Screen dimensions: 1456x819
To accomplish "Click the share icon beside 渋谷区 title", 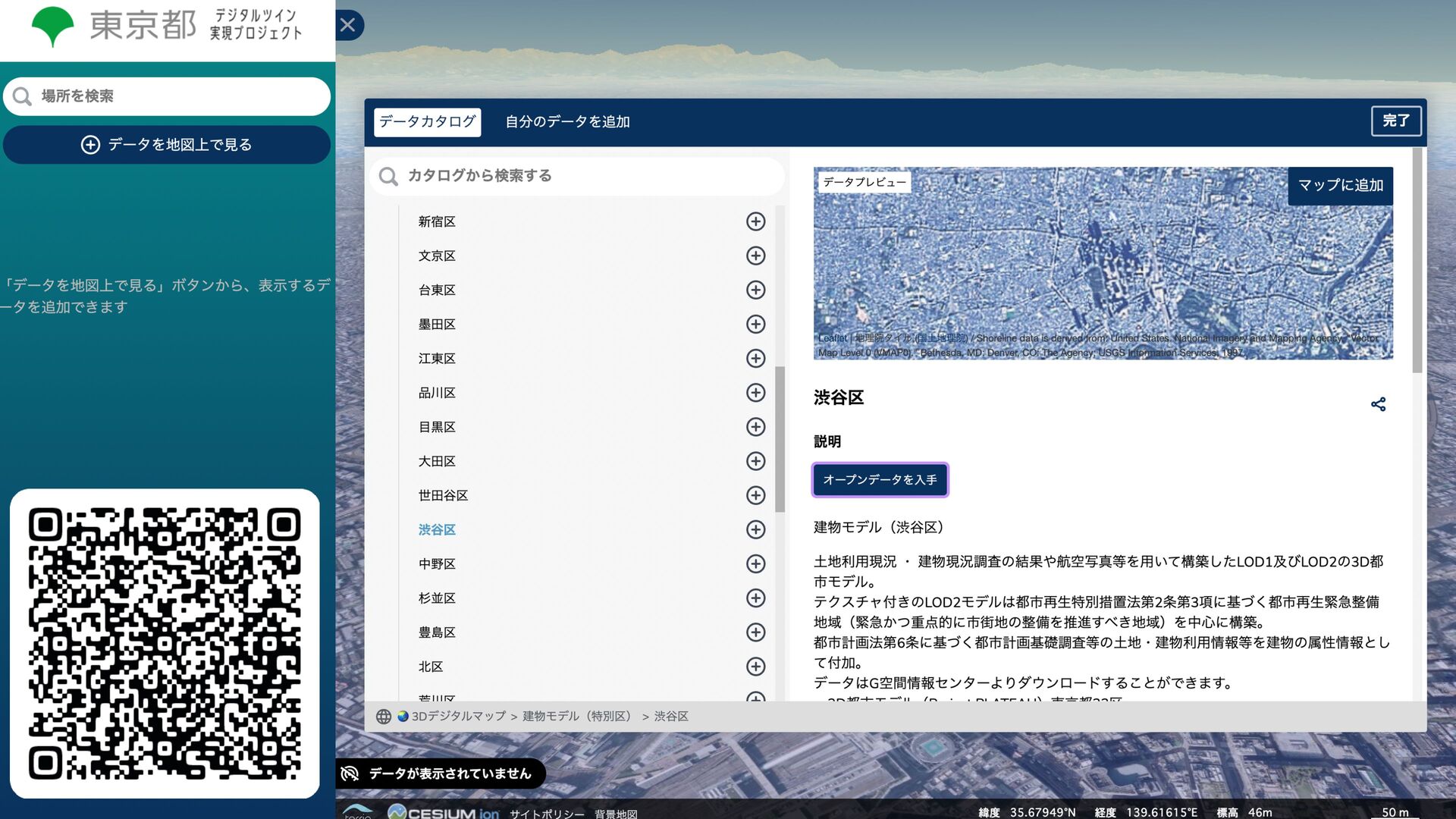I will (x=1378, y=404).
